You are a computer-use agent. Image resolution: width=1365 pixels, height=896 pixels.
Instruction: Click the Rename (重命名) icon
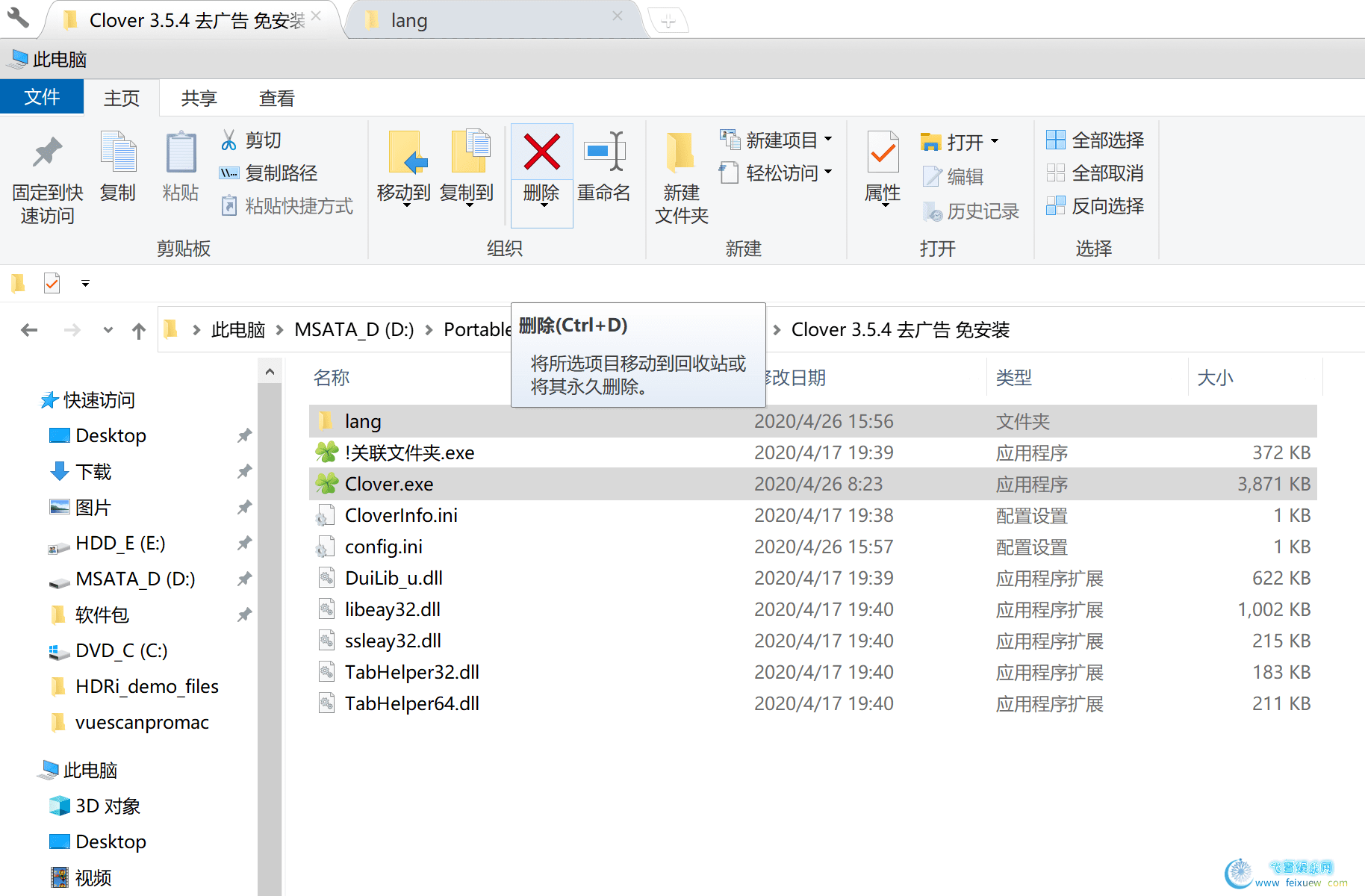click(604, 152)
